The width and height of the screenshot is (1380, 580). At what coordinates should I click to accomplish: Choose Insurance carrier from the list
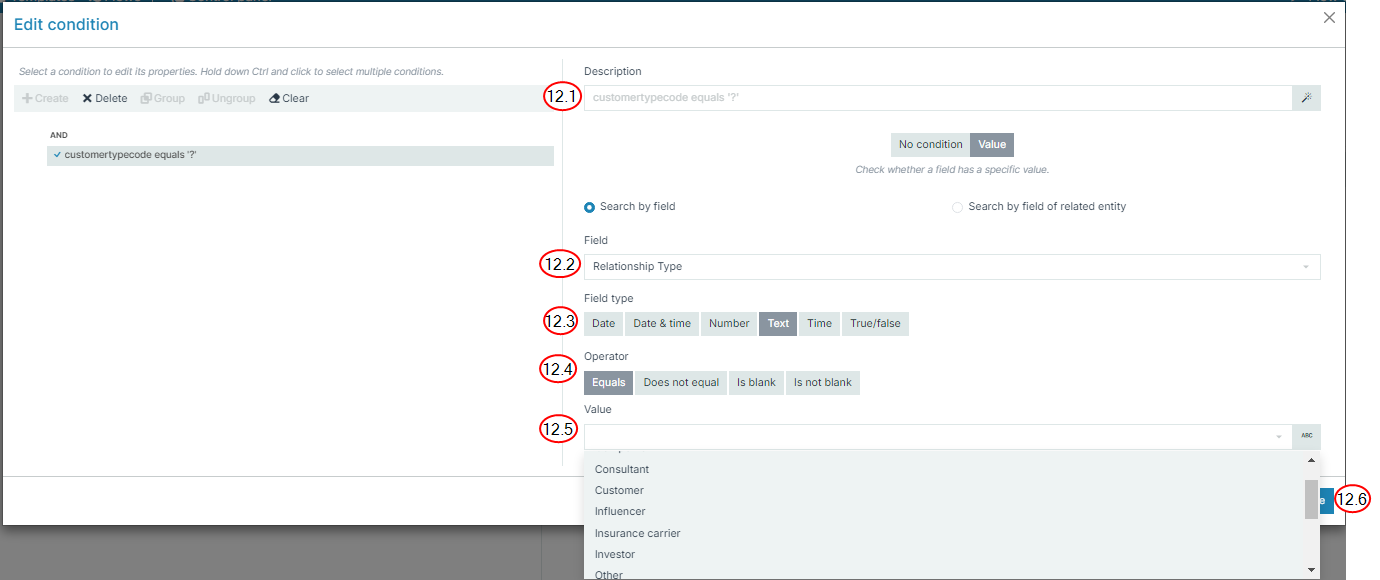637,533
